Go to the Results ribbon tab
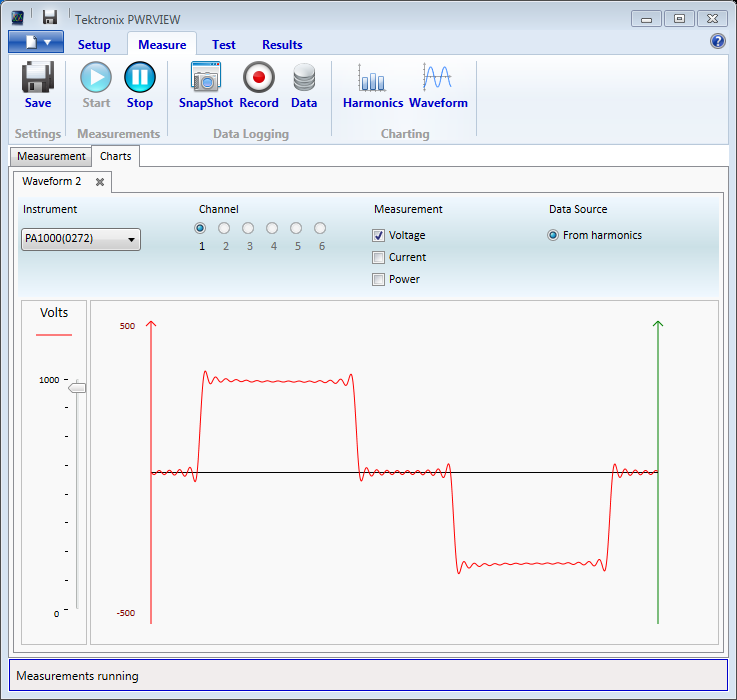This screenshot has height=700, width=737. [282, 45]
